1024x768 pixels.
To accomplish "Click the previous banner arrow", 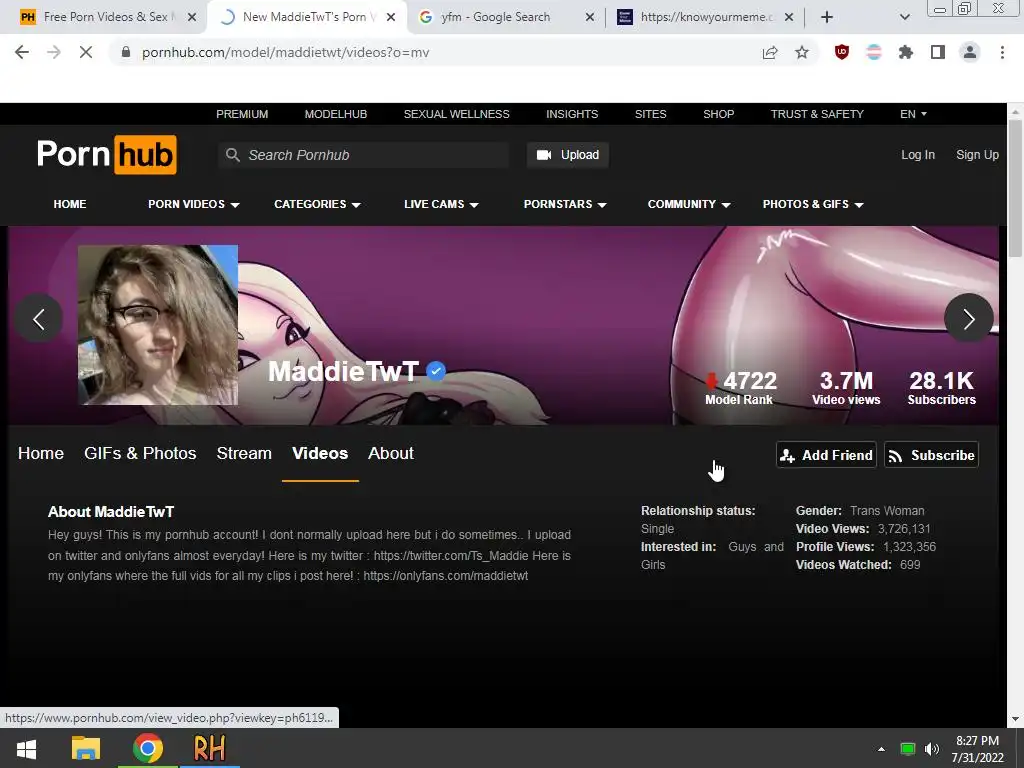I will coord(39,319).
